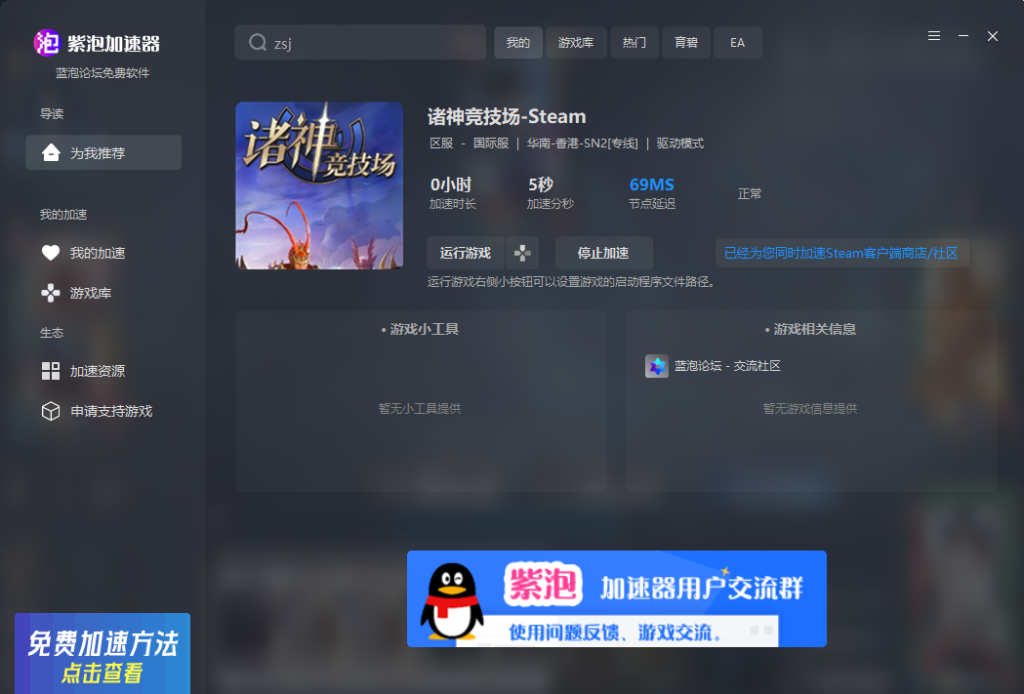Viewport: 1024px width, 694px height.
Task: Click the 诸神竞技场 game cover thumbnail
Action: click(x=319, y=185)
